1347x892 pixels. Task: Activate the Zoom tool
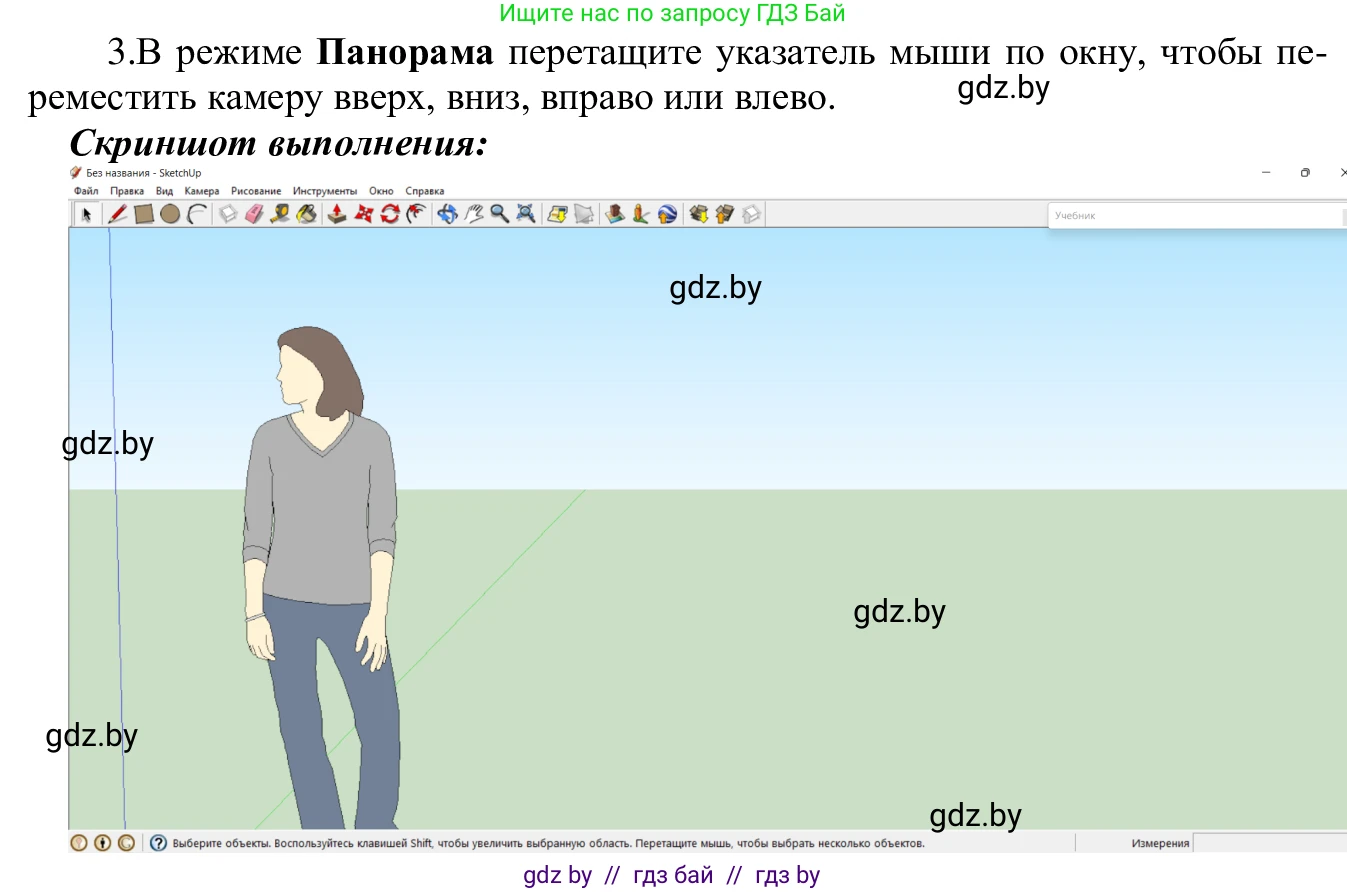pyautogui.click(x=497, y=214)
